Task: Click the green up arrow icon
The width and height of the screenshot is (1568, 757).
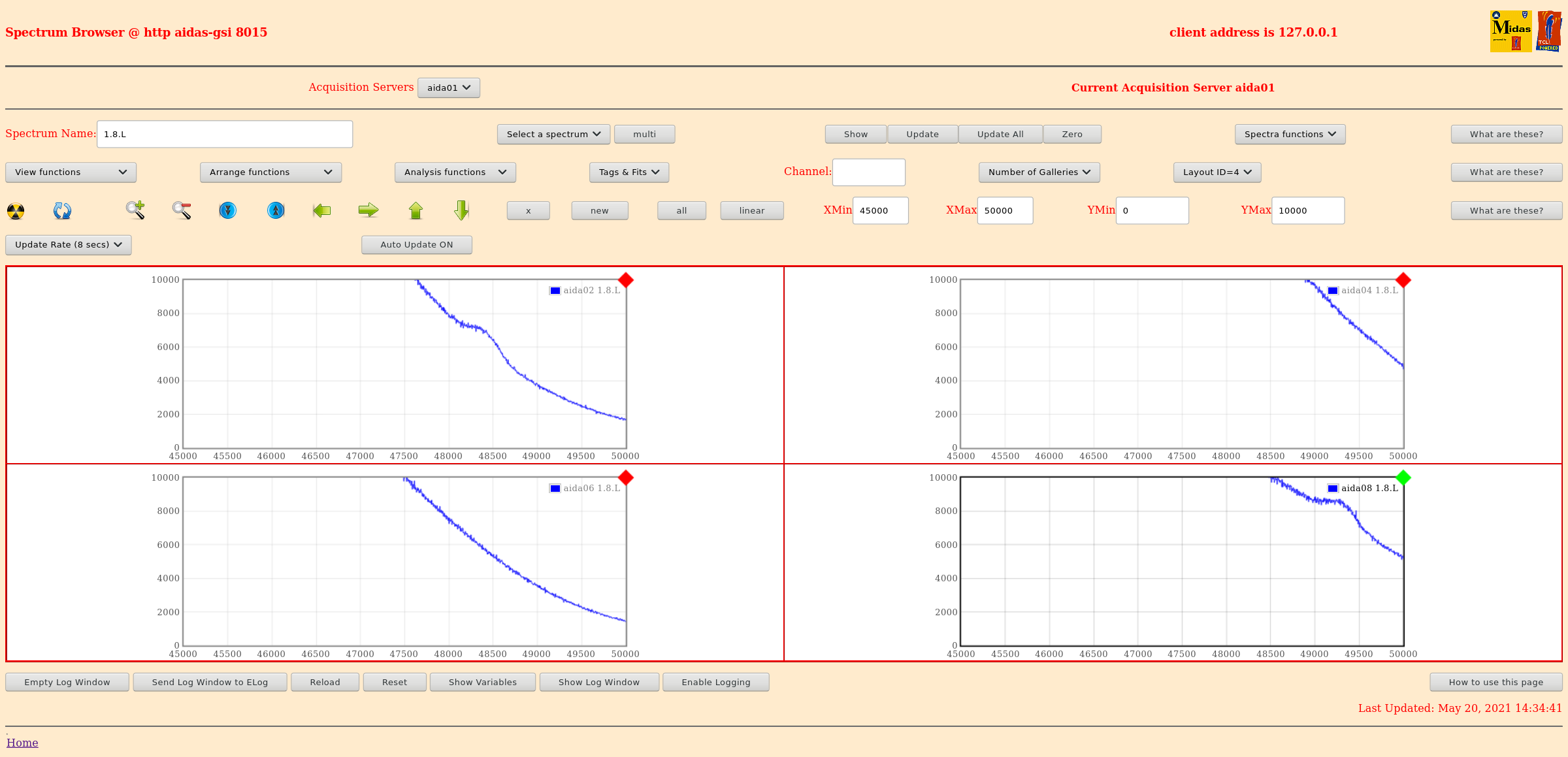Action: coord(416,210)
